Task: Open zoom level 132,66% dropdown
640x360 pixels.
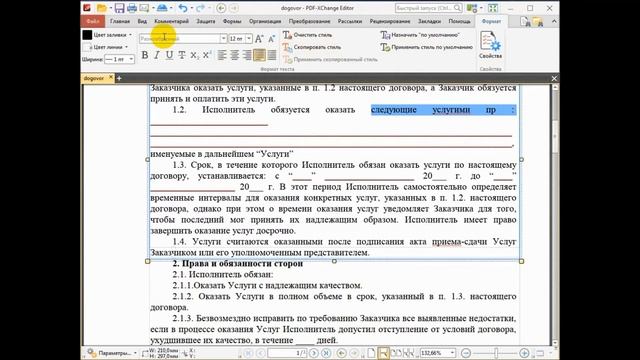Action: (x=452, y=353)
